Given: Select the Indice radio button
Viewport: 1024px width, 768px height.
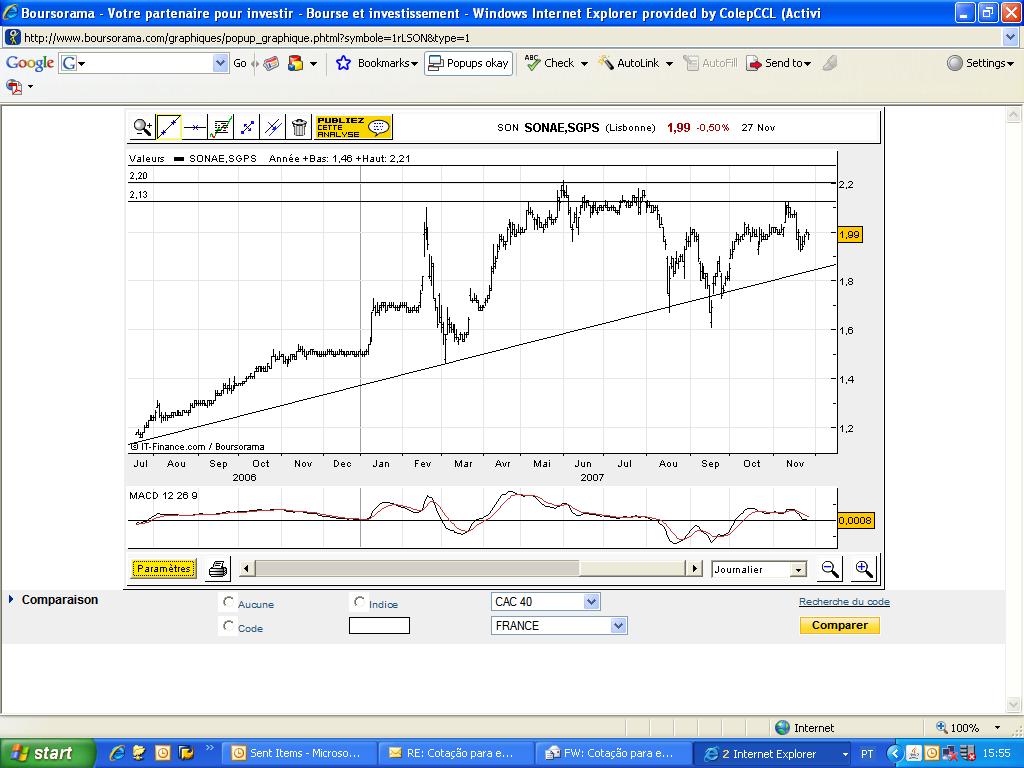Looking at the screenshot, I should [359, 600].
